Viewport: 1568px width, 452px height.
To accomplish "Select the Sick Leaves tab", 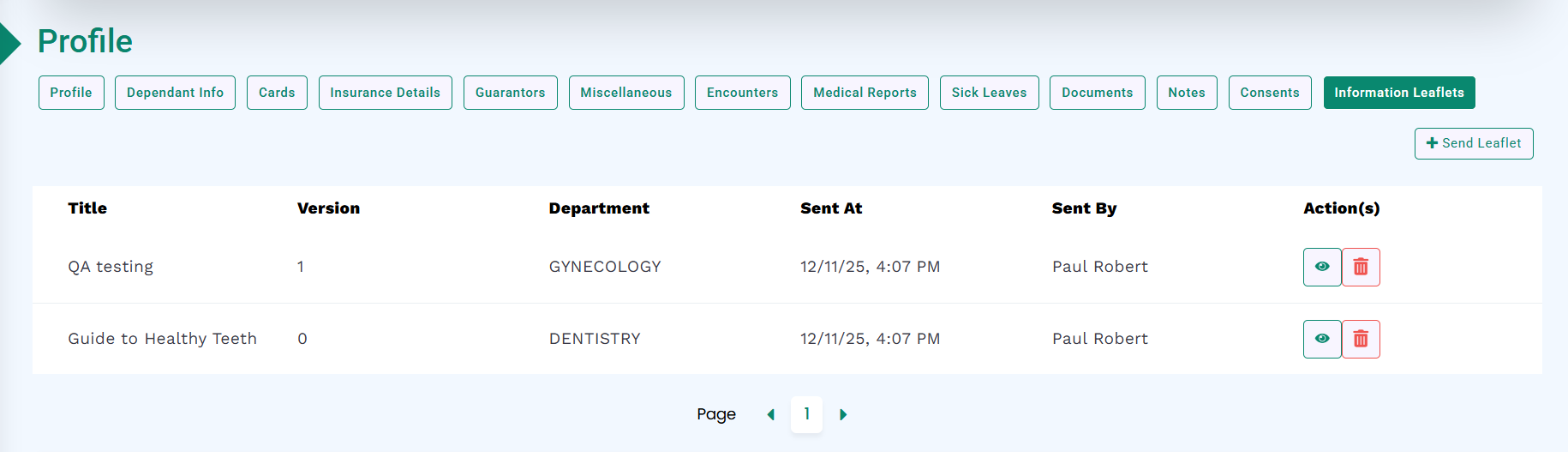I will click(x=989, y=93).
